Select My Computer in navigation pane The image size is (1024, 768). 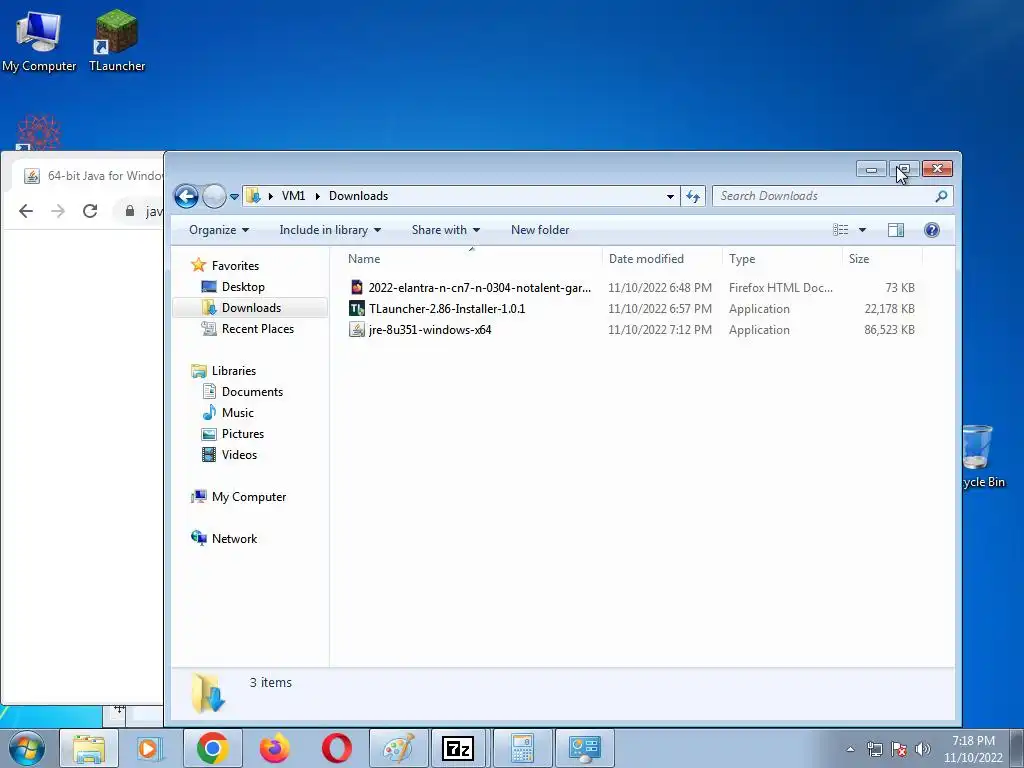pyautogui.click(x=249, y=496)
